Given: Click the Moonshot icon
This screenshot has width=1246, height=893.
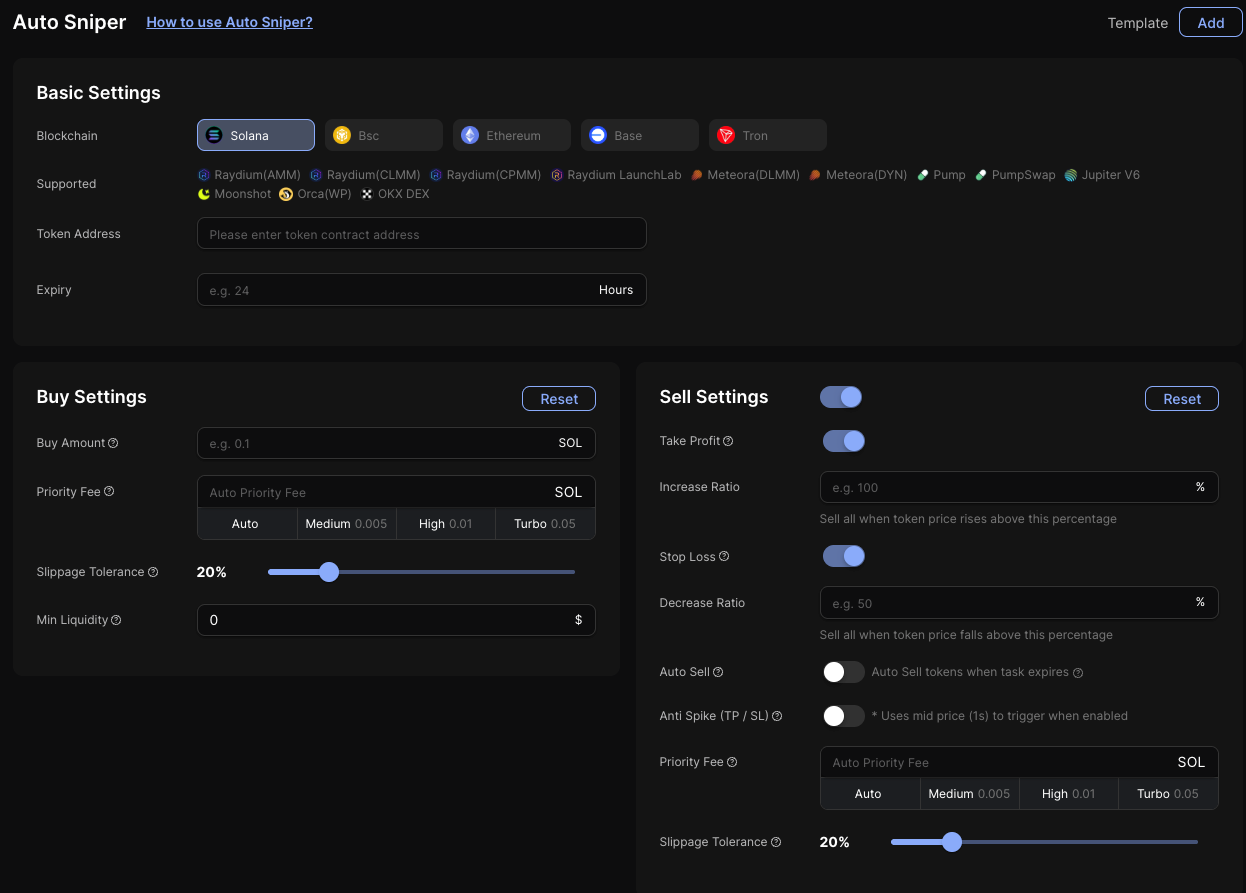Looking at the screenshot, I should click(204, 194).
